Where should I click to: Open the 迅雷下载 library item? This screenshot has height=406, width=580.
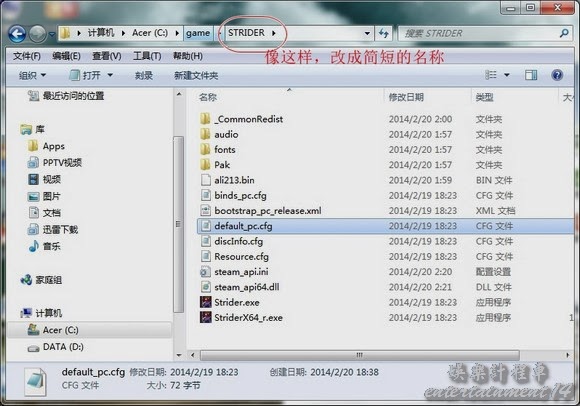click(x=53, y=230)
